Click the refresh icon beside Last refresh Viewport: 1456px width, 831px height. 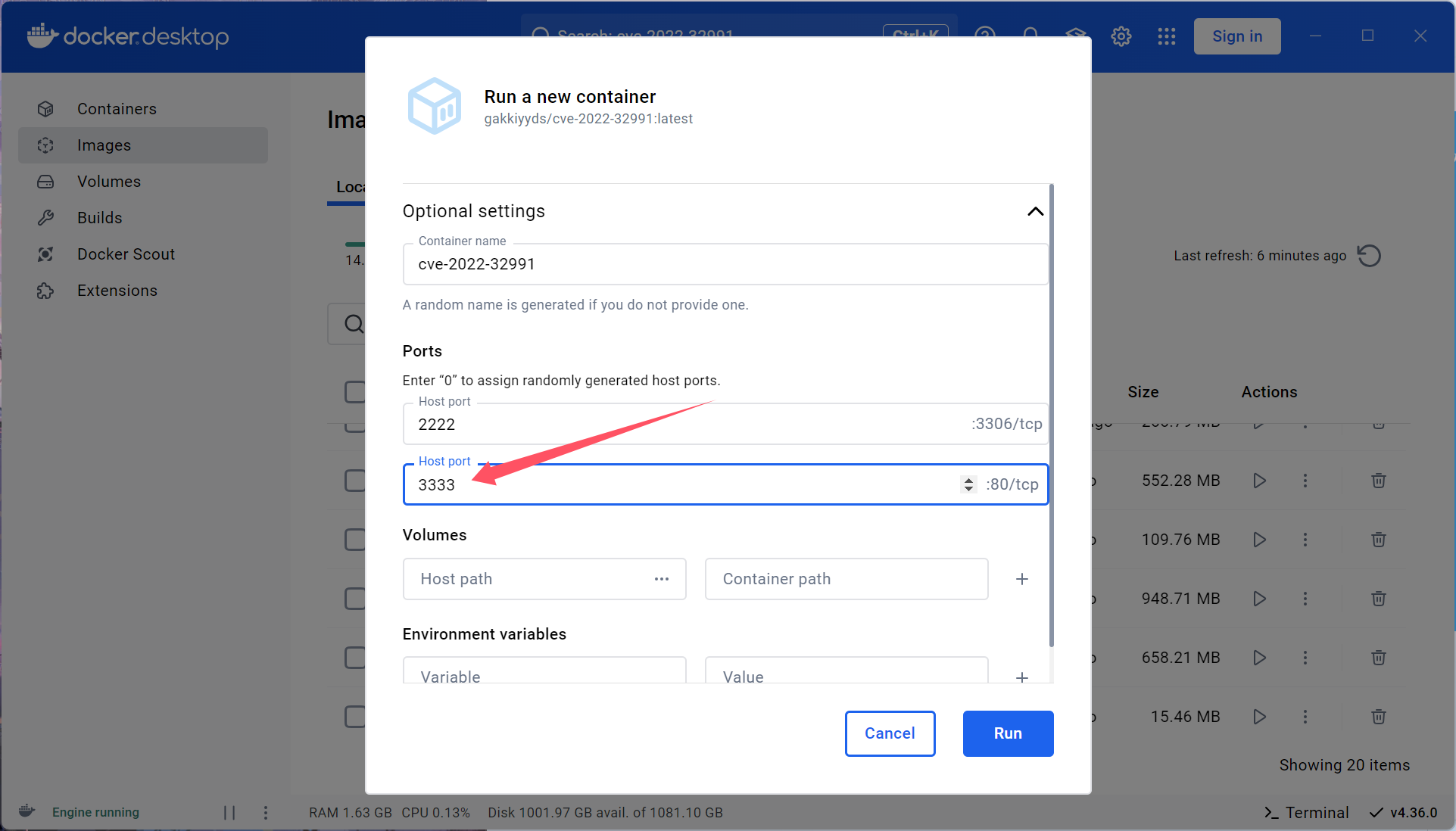coord(1369,256)
